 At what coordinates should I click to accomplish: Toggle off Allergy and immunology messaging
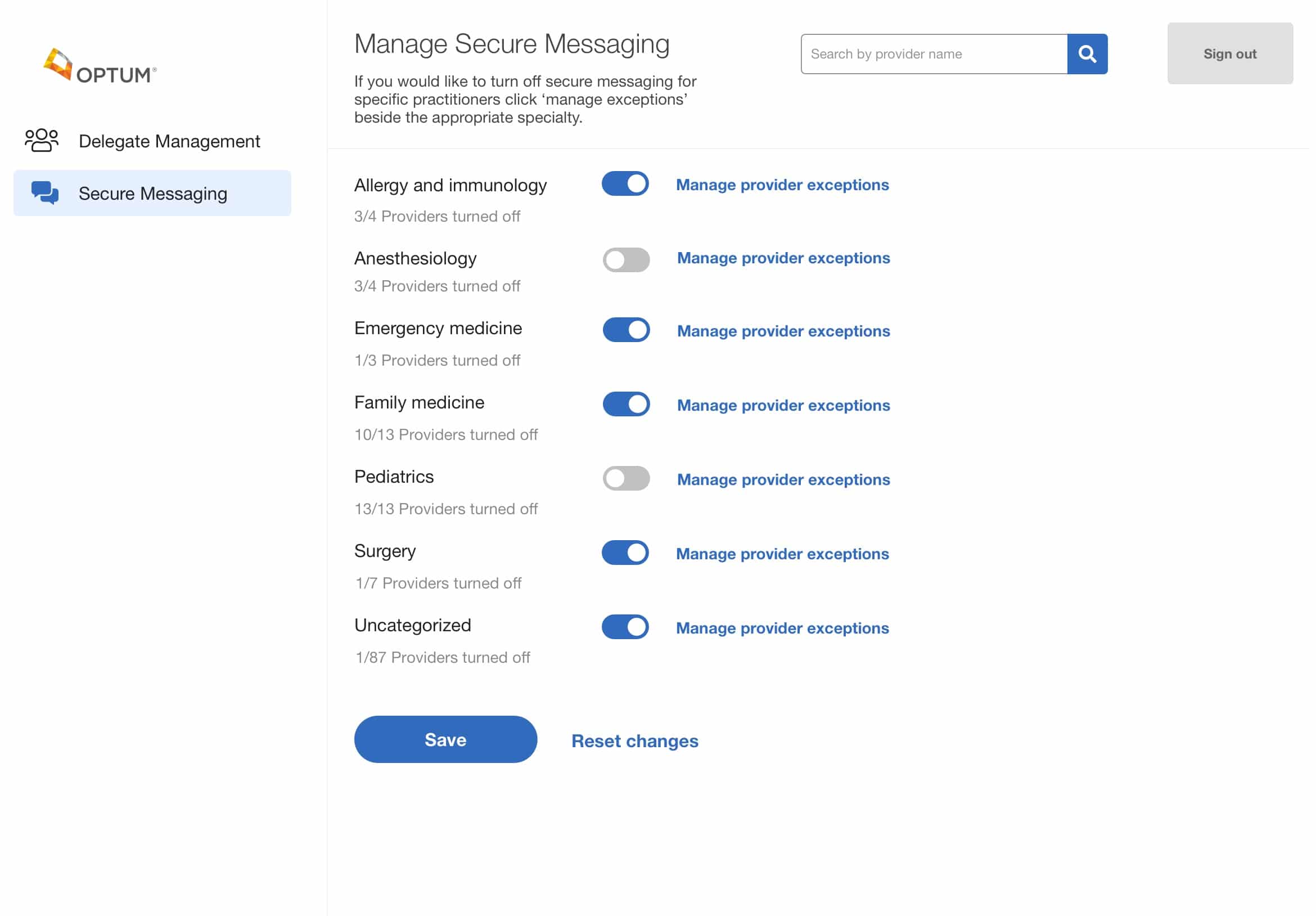[x=625, y=184]
